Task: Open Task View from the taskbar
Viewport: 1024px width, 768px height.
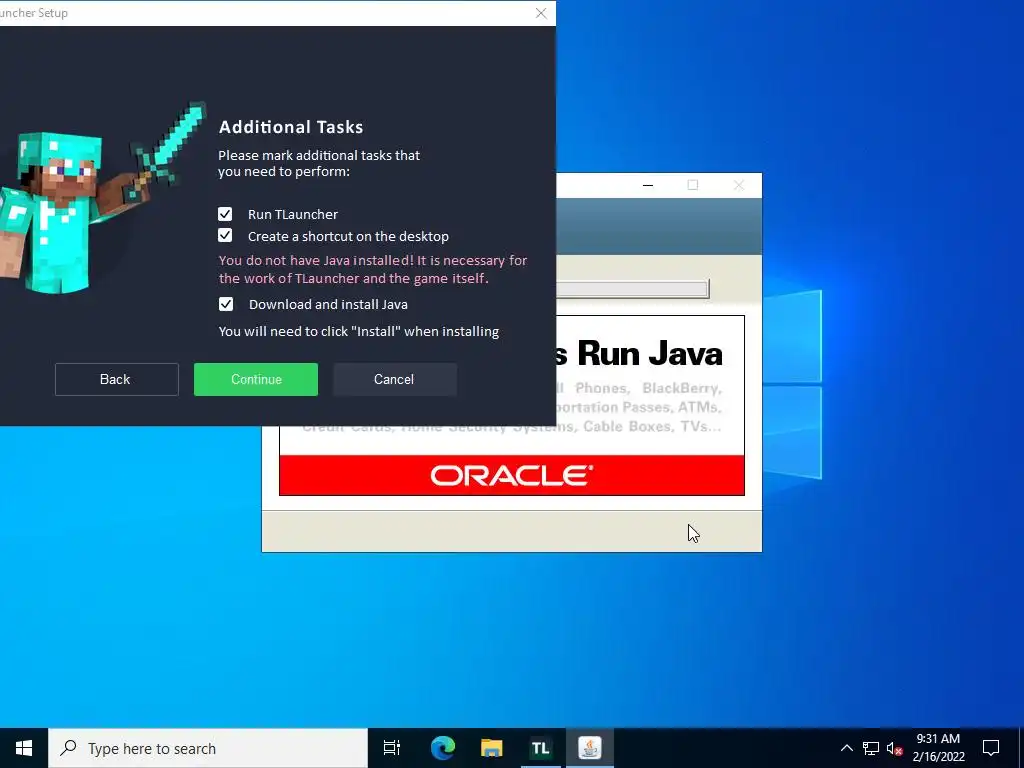Action: tap(392, 748)
